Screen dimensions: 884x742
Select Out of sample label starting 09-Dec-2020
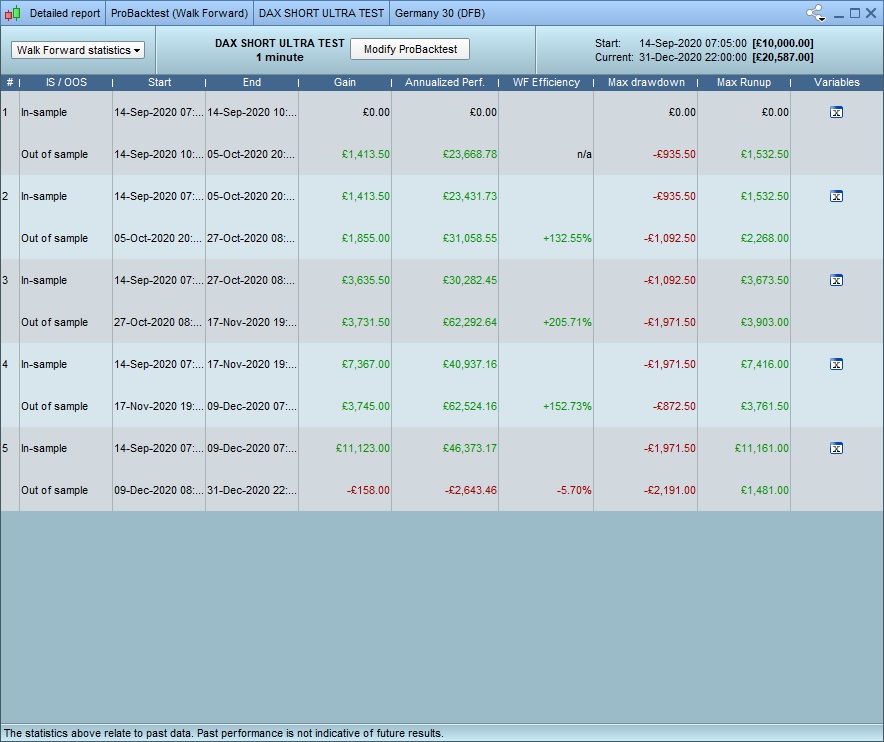55,491
